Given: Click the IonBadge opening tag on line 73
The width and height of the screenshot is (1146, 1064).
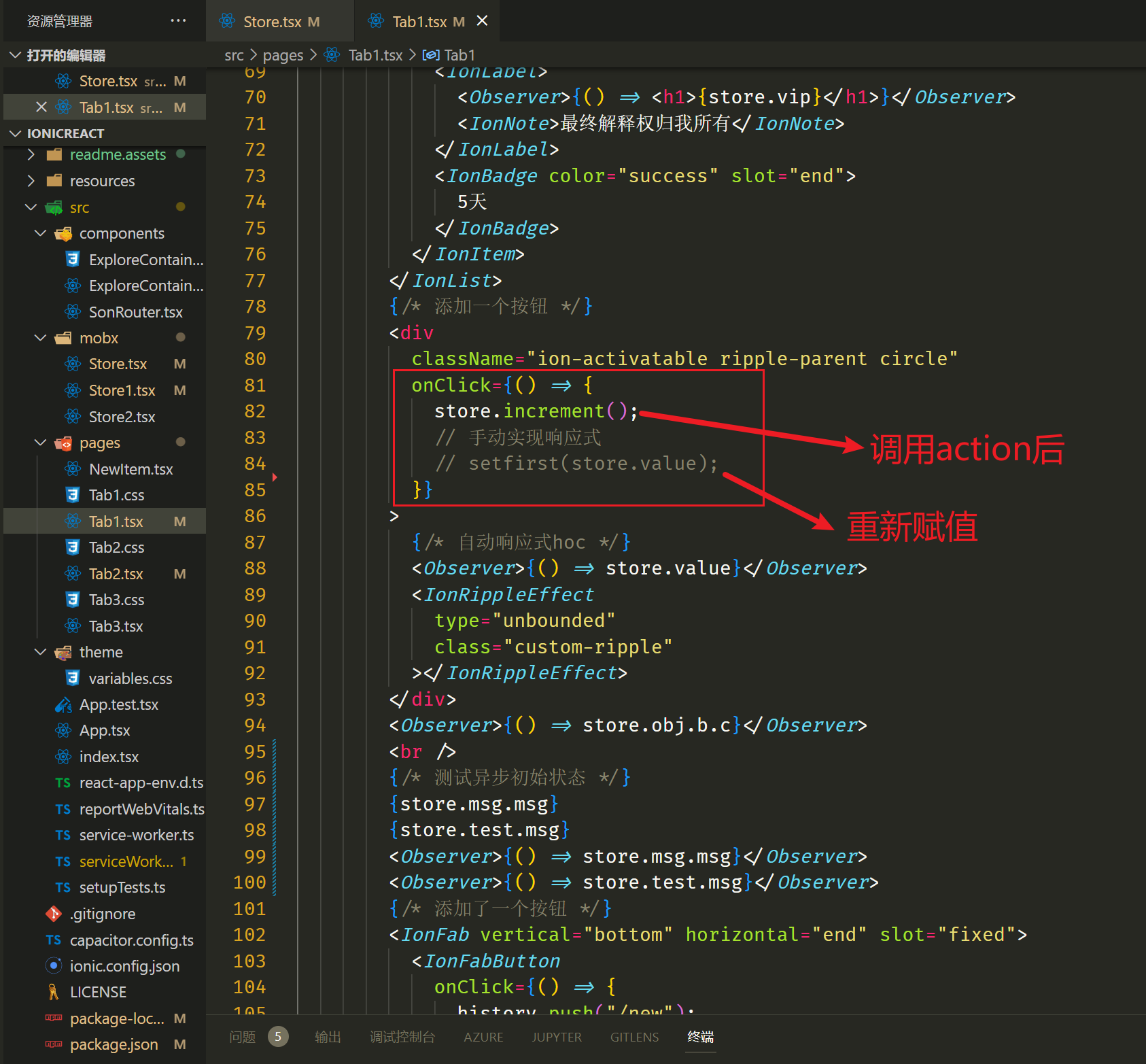Looking at the screenshot, I should (491, 176).
